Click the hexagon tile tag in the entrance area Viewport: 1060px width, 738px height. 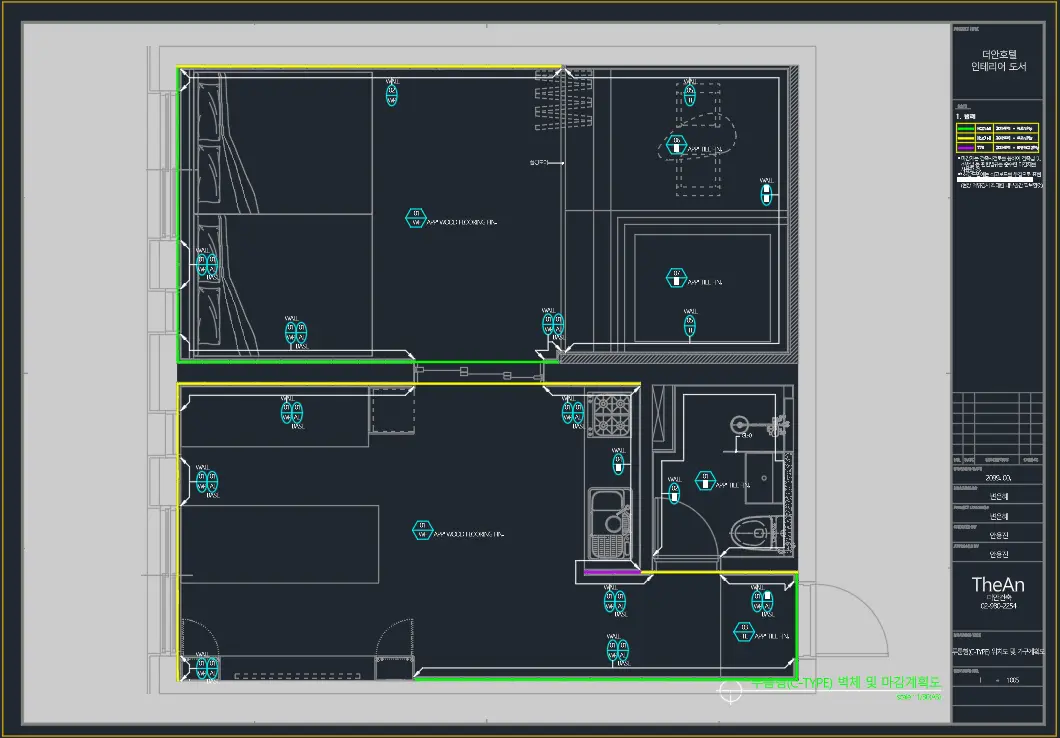[x=744, y=632]
